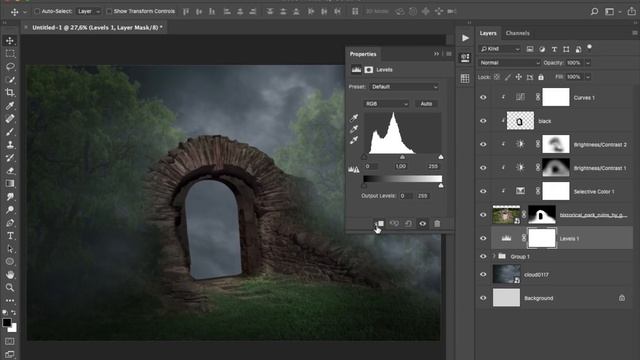The width and height of the screenshot is (640, 360).
Task: Hide the Background layer
Action: click(x=483, y=298)
